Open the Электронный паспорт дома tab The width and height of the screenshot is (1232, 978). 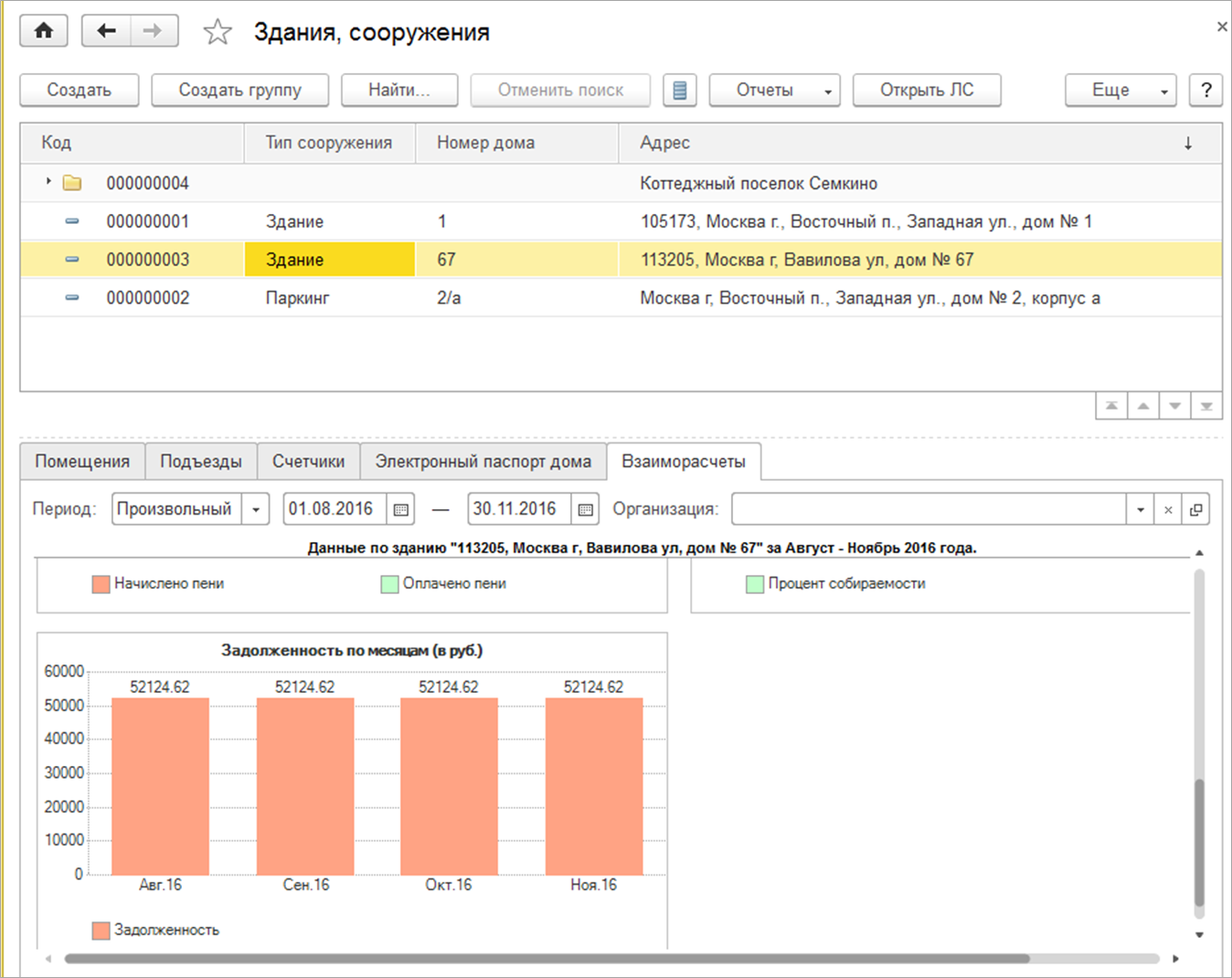(x=483, y=462)
